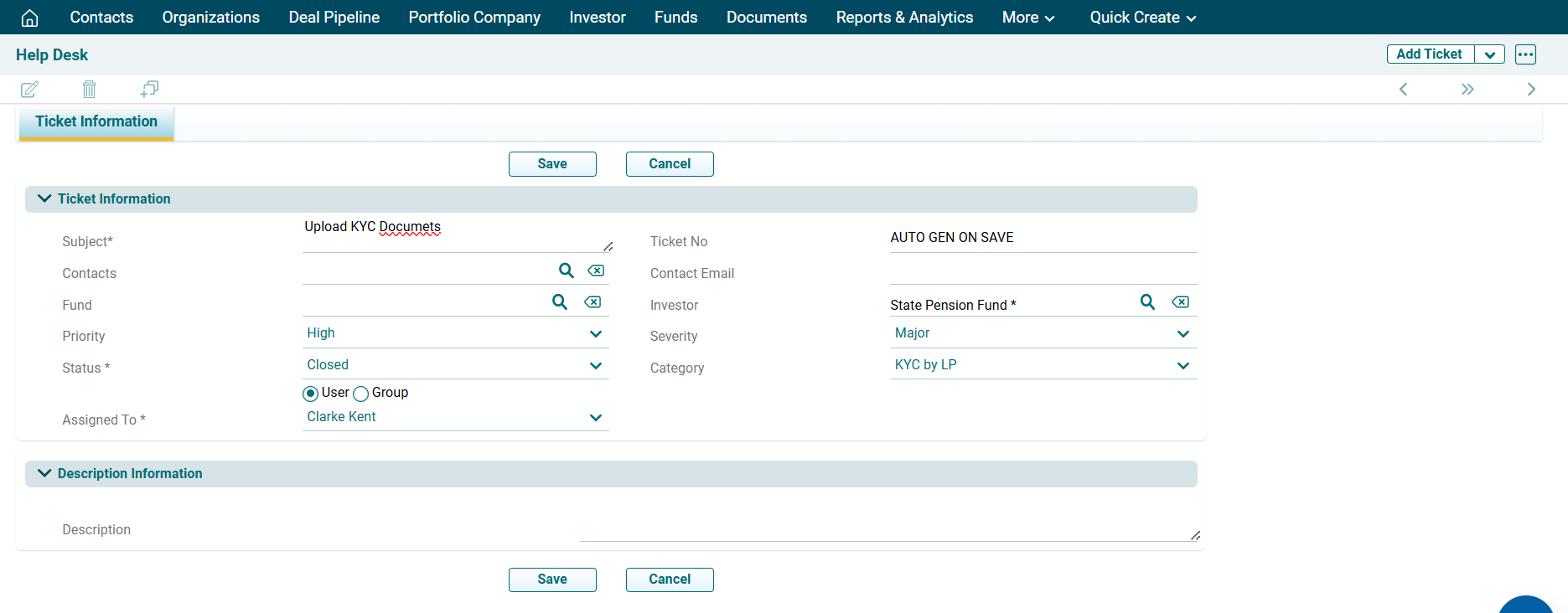1568x613 pixels.
Task: Click the duplicate ticket icon
Action: coord(149,89)
